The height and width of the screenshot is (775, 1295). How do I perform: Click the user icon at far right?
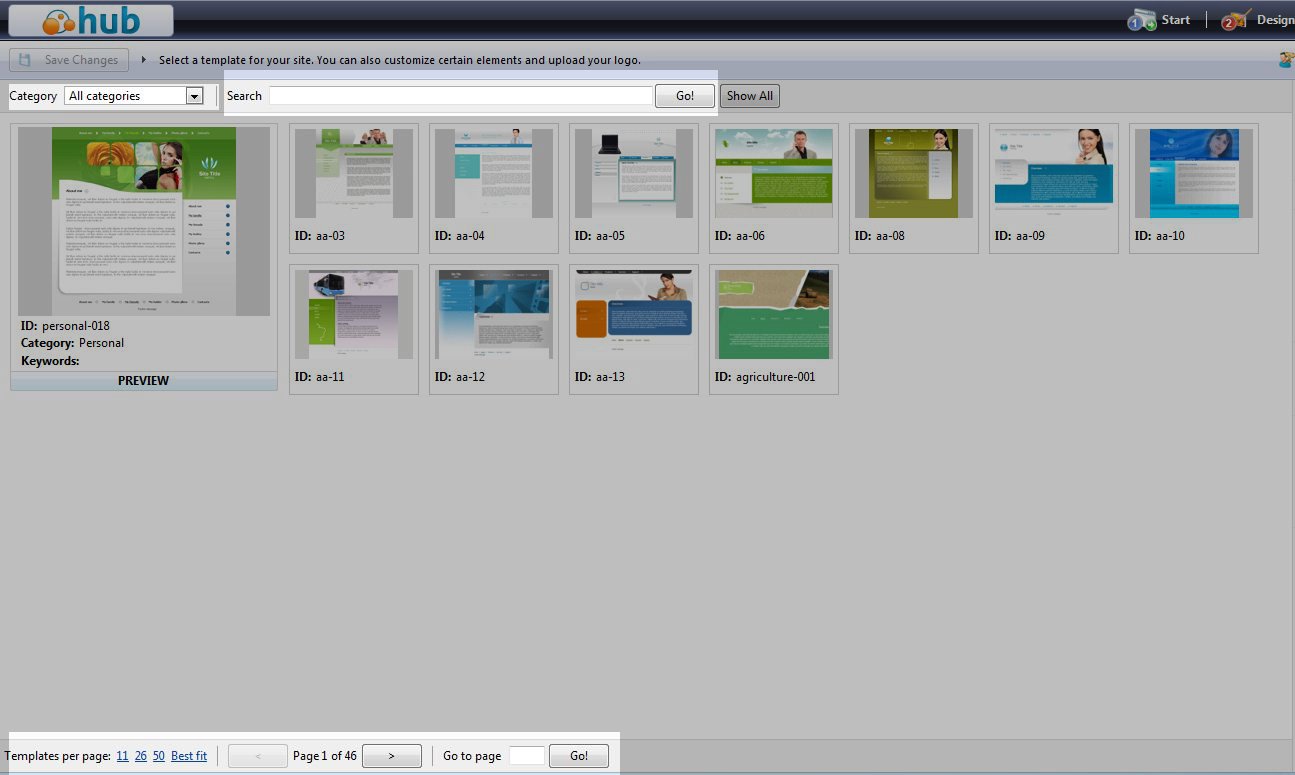pos(1286,60)
